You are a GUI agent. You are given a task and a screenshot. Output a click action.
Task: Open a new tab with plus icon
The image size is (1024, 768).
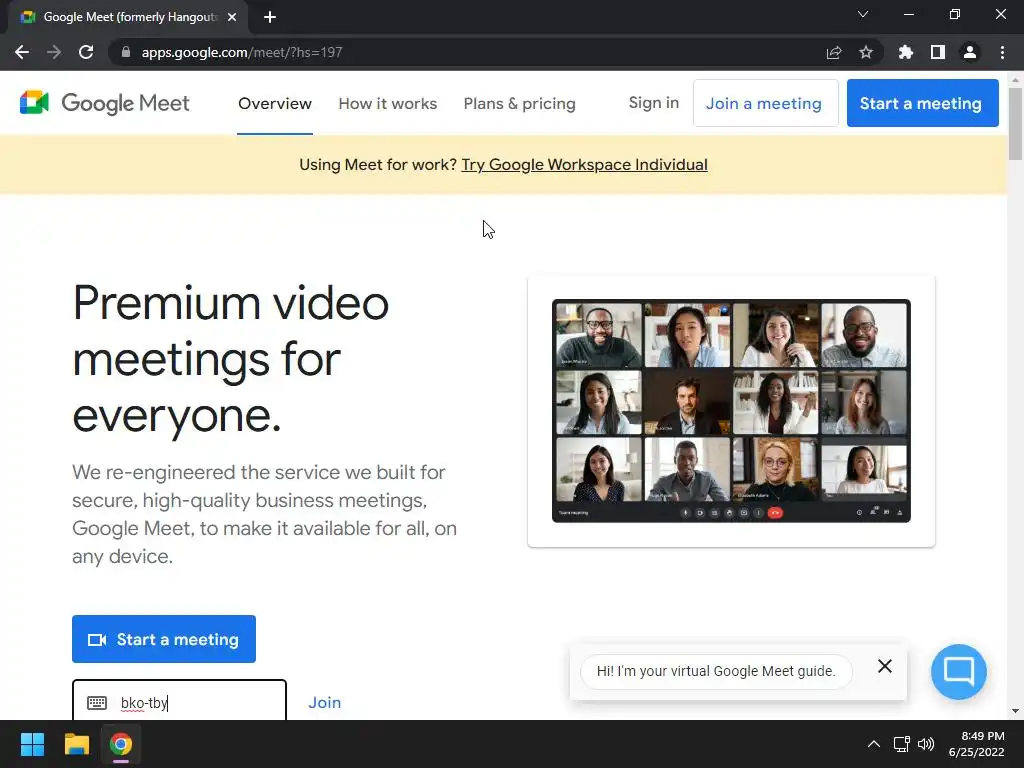click(x=270, y=18)
